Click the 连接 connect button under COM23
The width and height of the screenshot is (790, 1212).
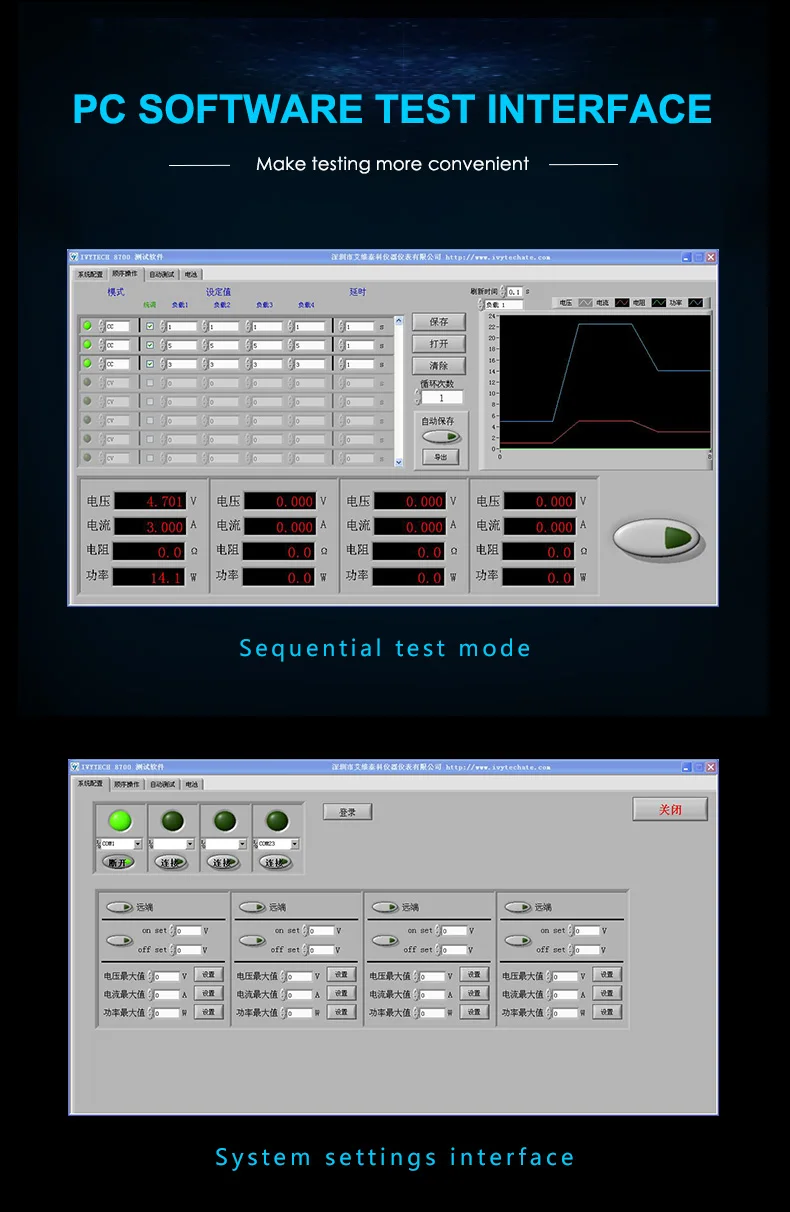coord(275,862)
